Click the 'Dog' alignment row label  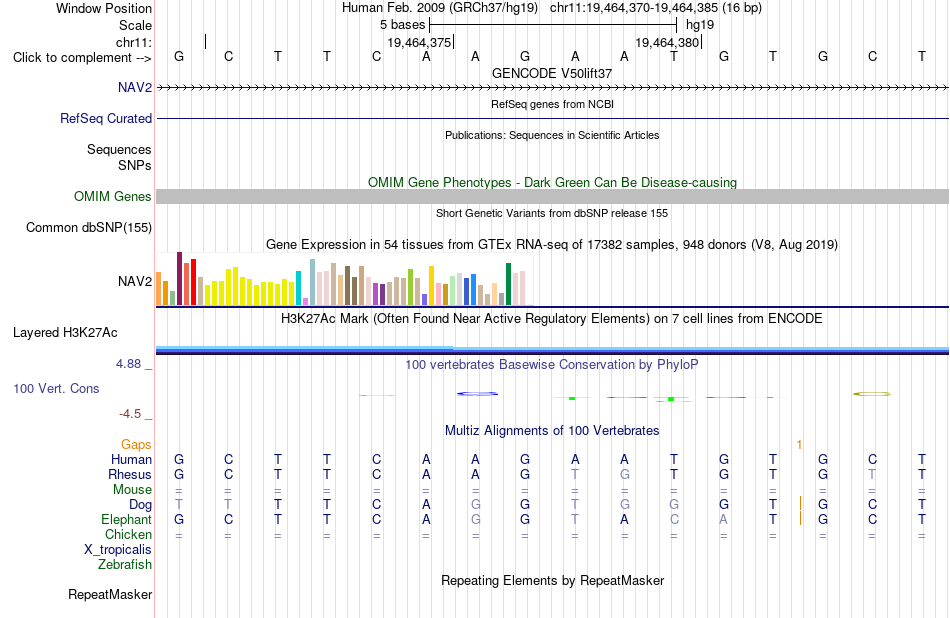click(140, 505)
